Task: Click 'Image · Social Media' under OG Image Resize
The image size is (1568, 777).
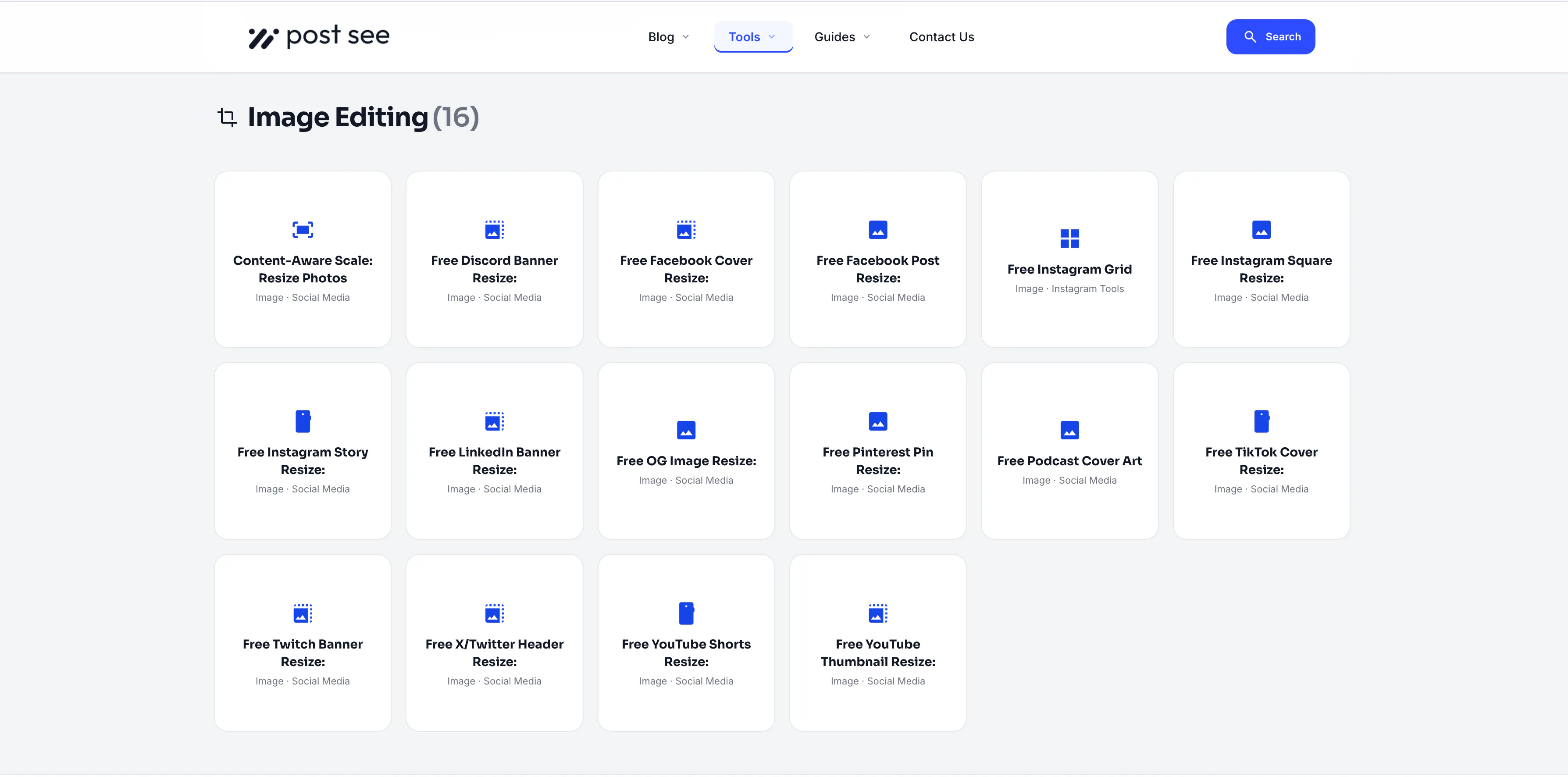Action: pos(686,481)
